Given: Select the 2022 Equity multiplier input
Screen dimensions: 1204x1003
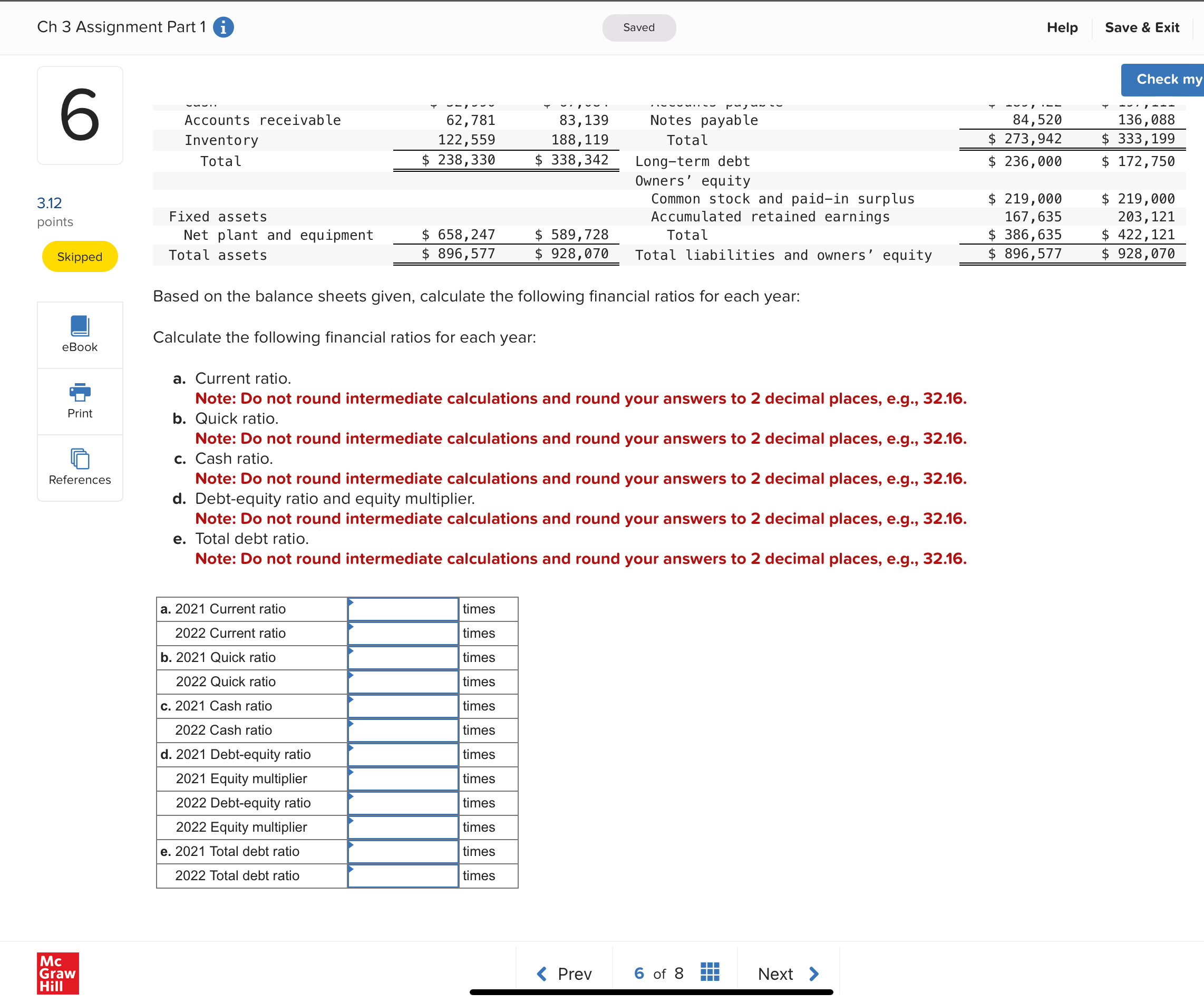Looking at the screenshot, I should pyautogui.click(x=403, y=827).
